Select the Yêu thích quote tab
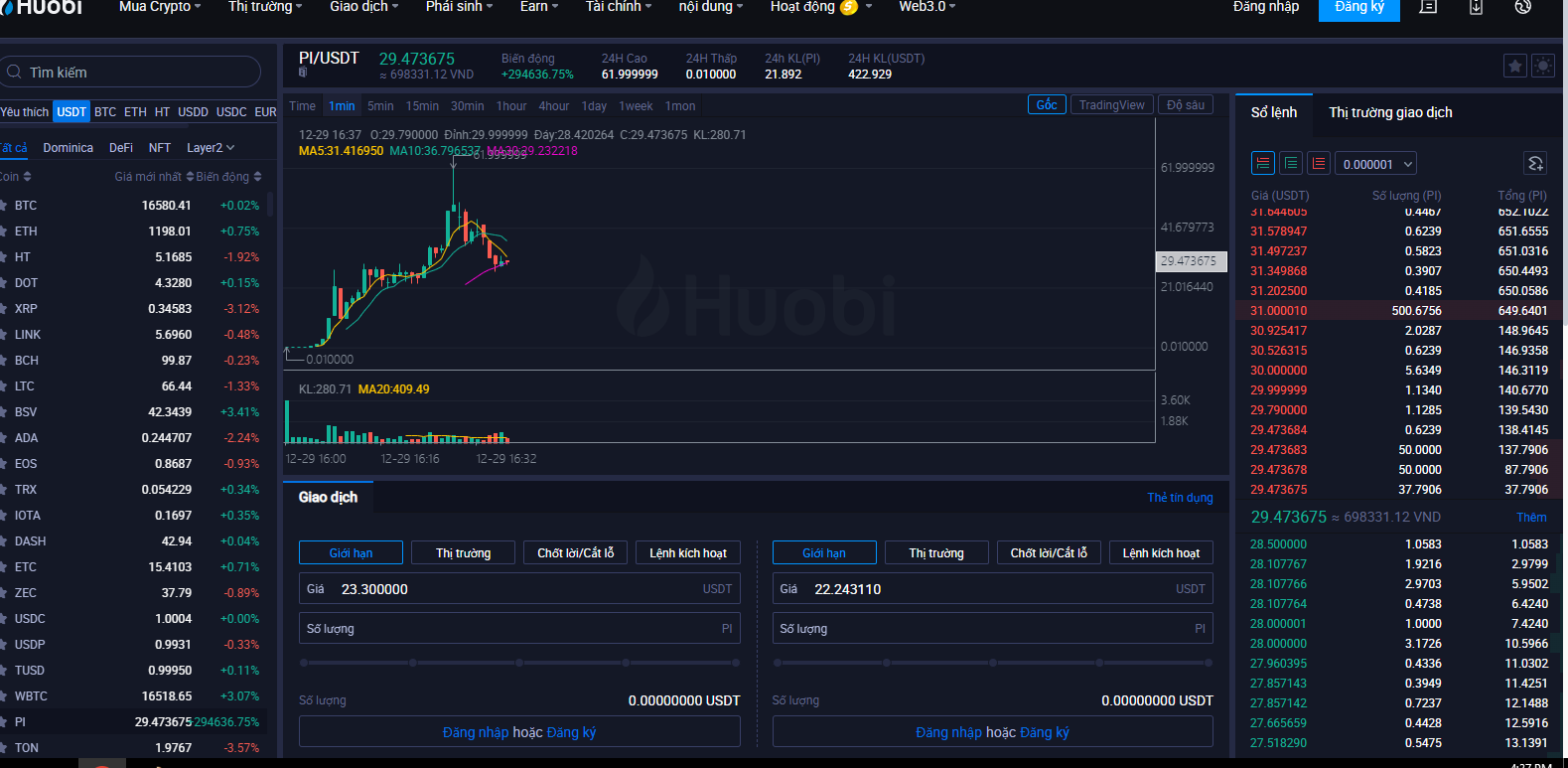This screenshot has width=1568, height=768. pyautogui.click(x=24, y=111)
